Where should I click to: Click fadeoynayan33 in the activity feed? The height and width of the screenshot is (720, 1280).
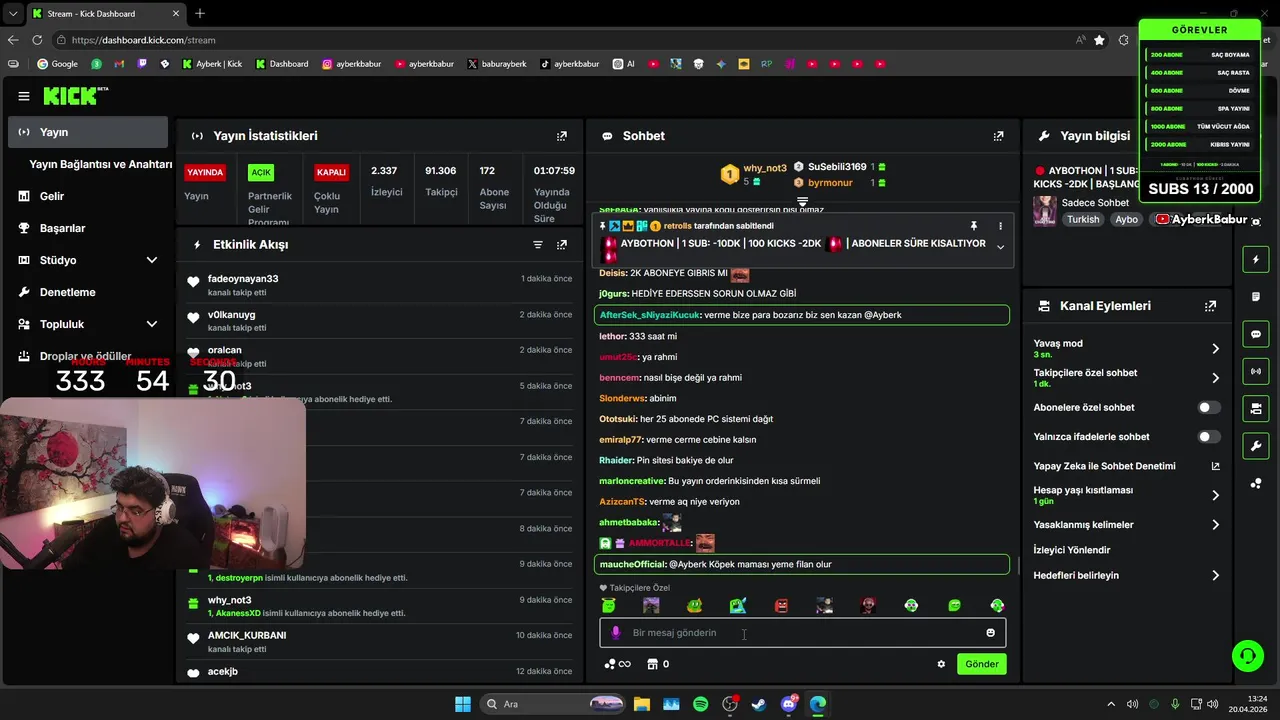click(243, 279)
